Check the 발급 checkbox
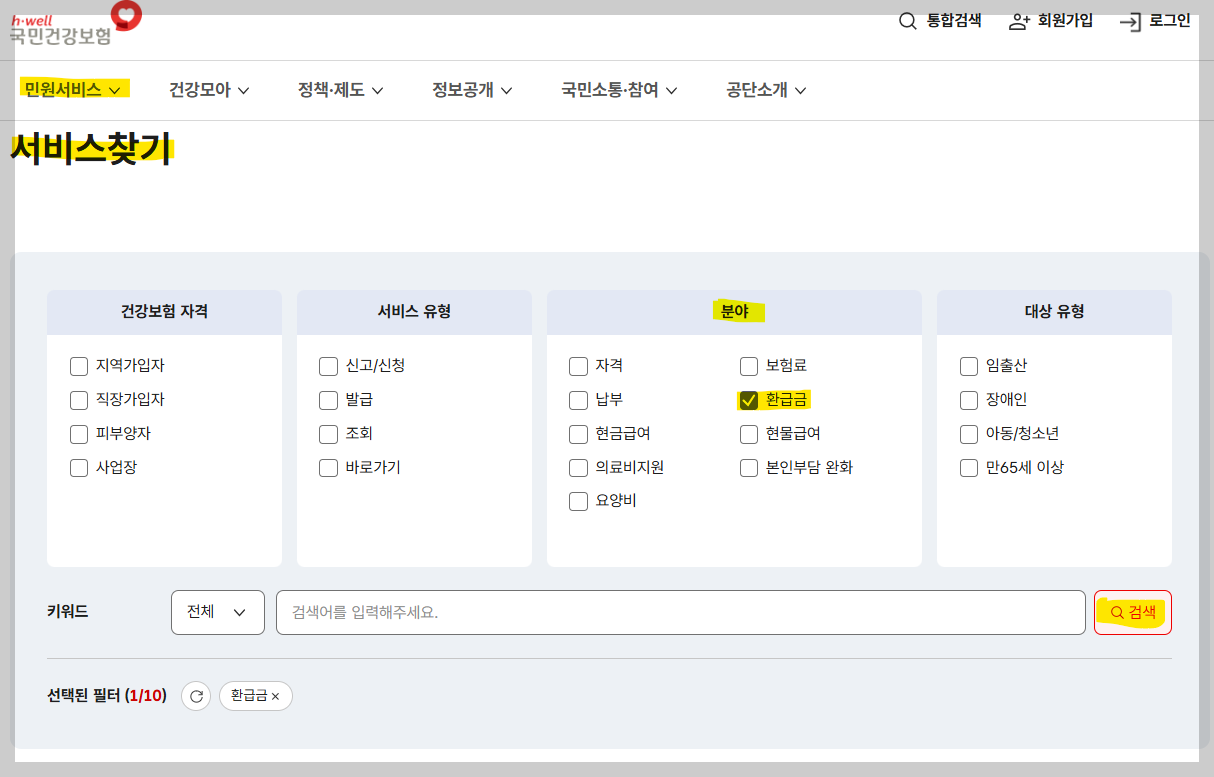 click(x=328, y=400)
